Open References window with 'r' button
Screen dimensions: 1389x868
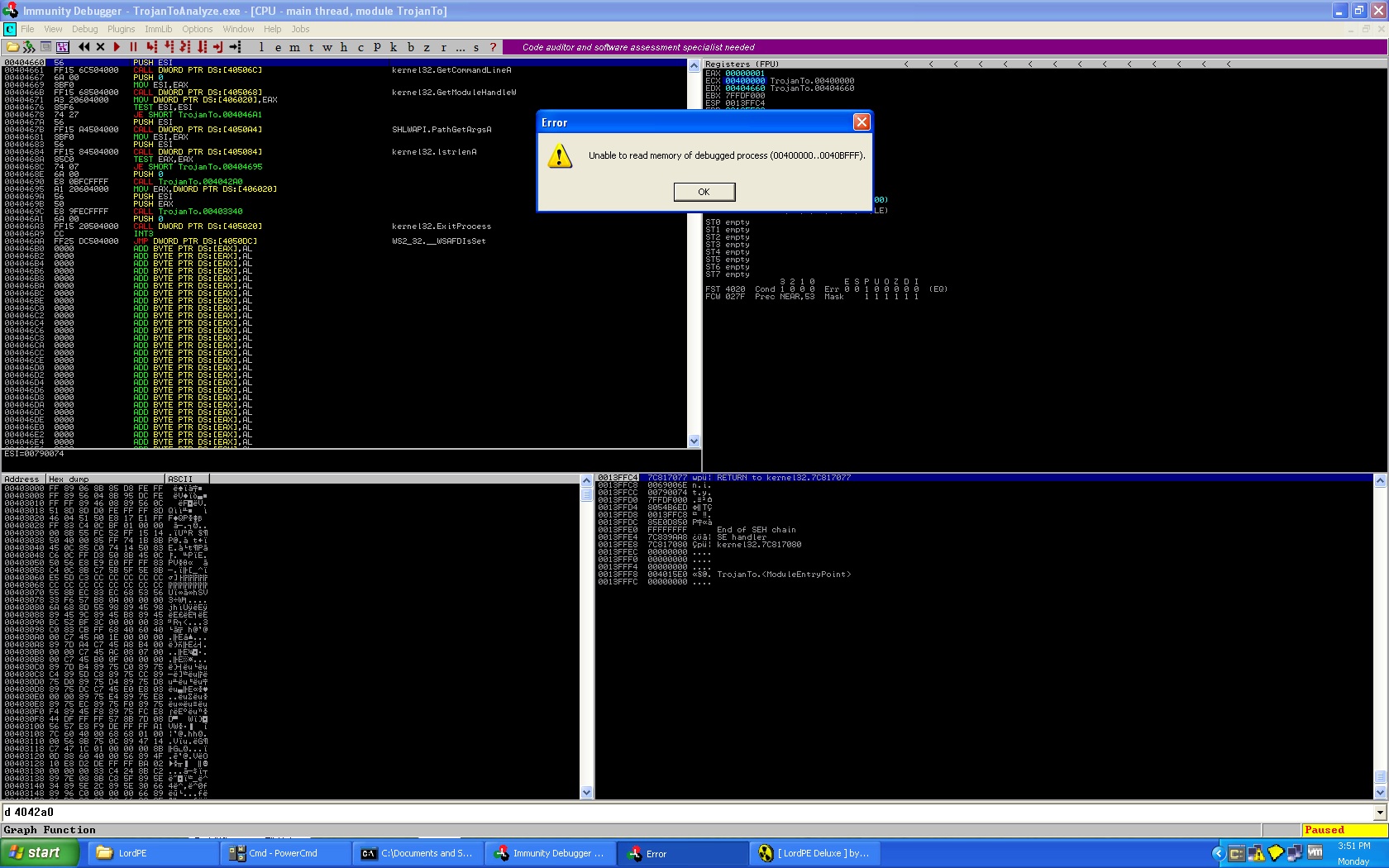443,47
